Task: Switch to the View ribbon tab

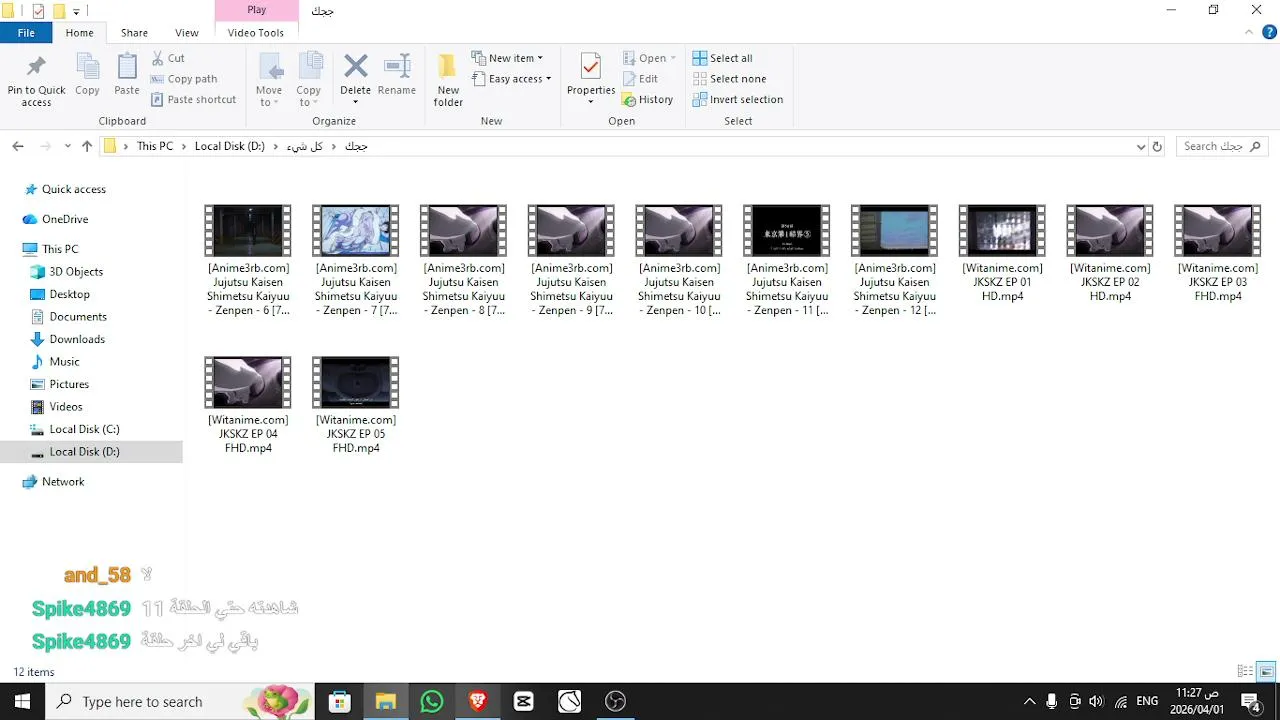Action: 187,33
